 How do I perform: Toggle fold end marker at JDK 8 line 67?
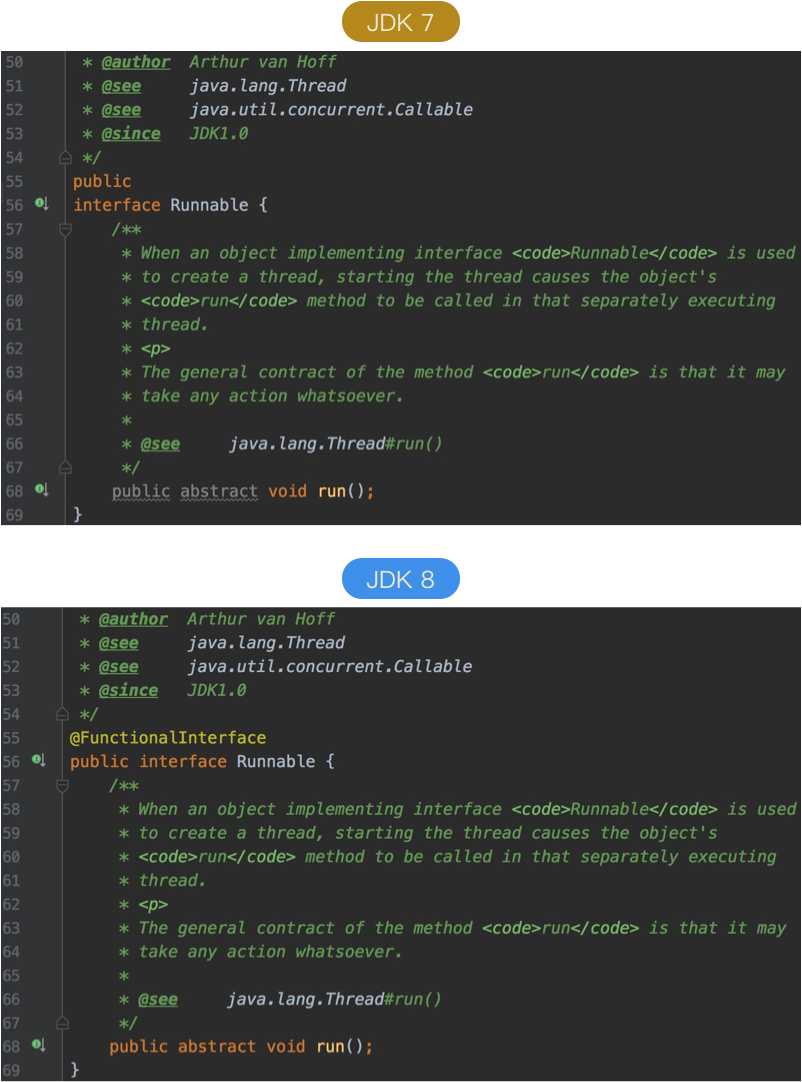[63, 1023]
